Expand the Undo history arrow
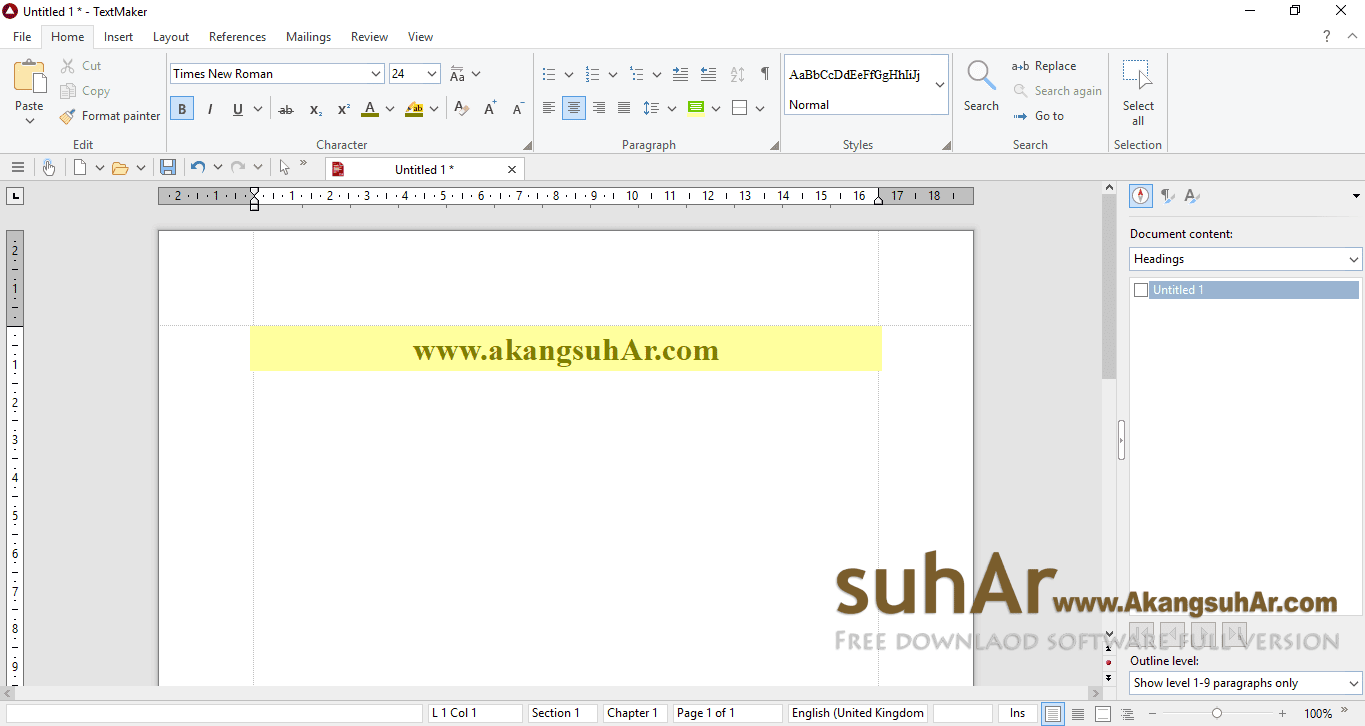Viewport: 1365px width, 726px height. click(217, 168)
